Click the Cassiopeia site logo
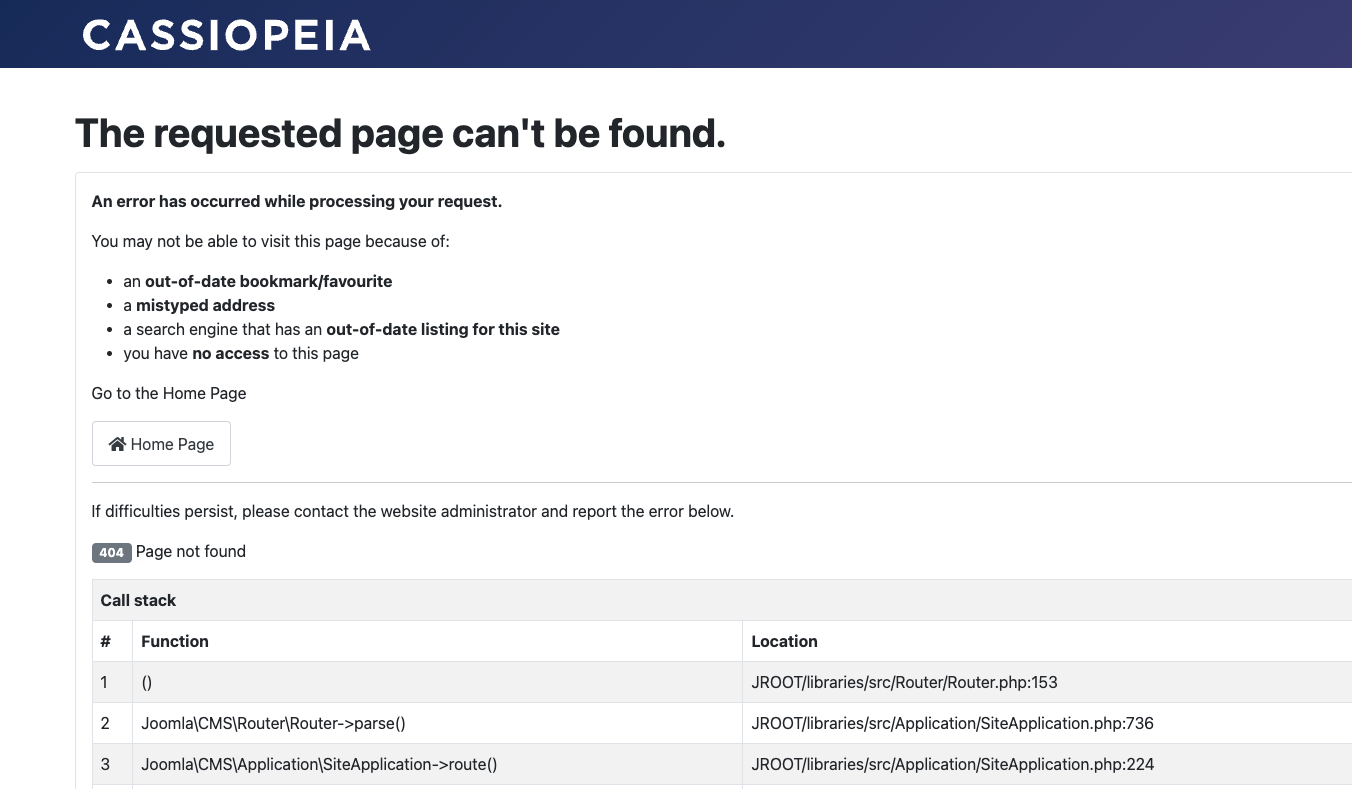The image size is (1352, 789). [x=226, y=36]
